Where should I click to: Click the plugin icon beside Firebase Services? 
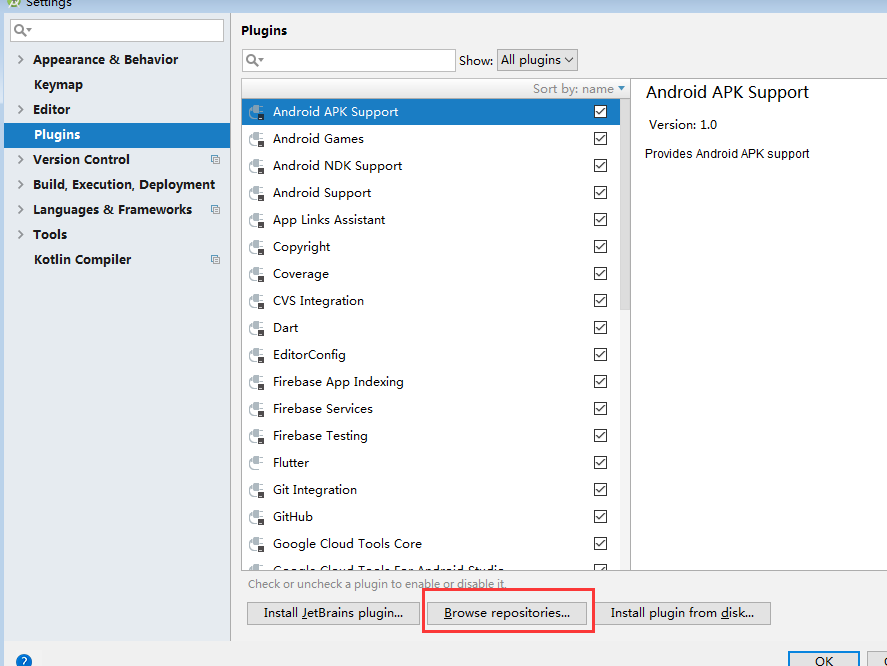257,409
